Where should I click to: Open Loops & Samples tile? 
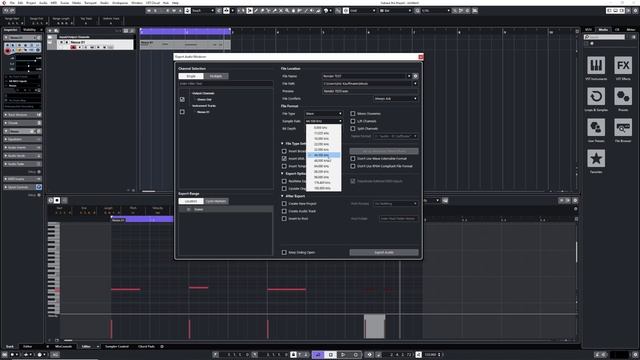596,97
